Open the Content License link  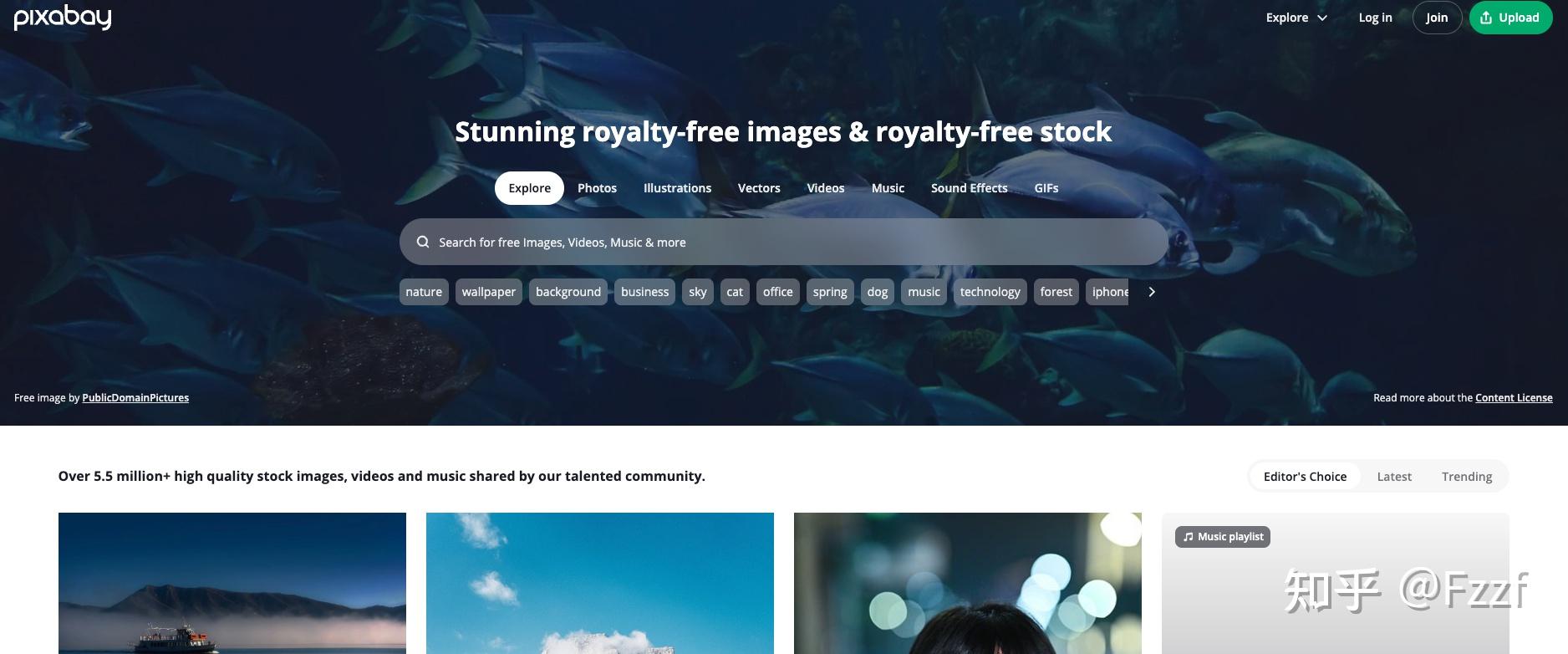click(1514, 398)
